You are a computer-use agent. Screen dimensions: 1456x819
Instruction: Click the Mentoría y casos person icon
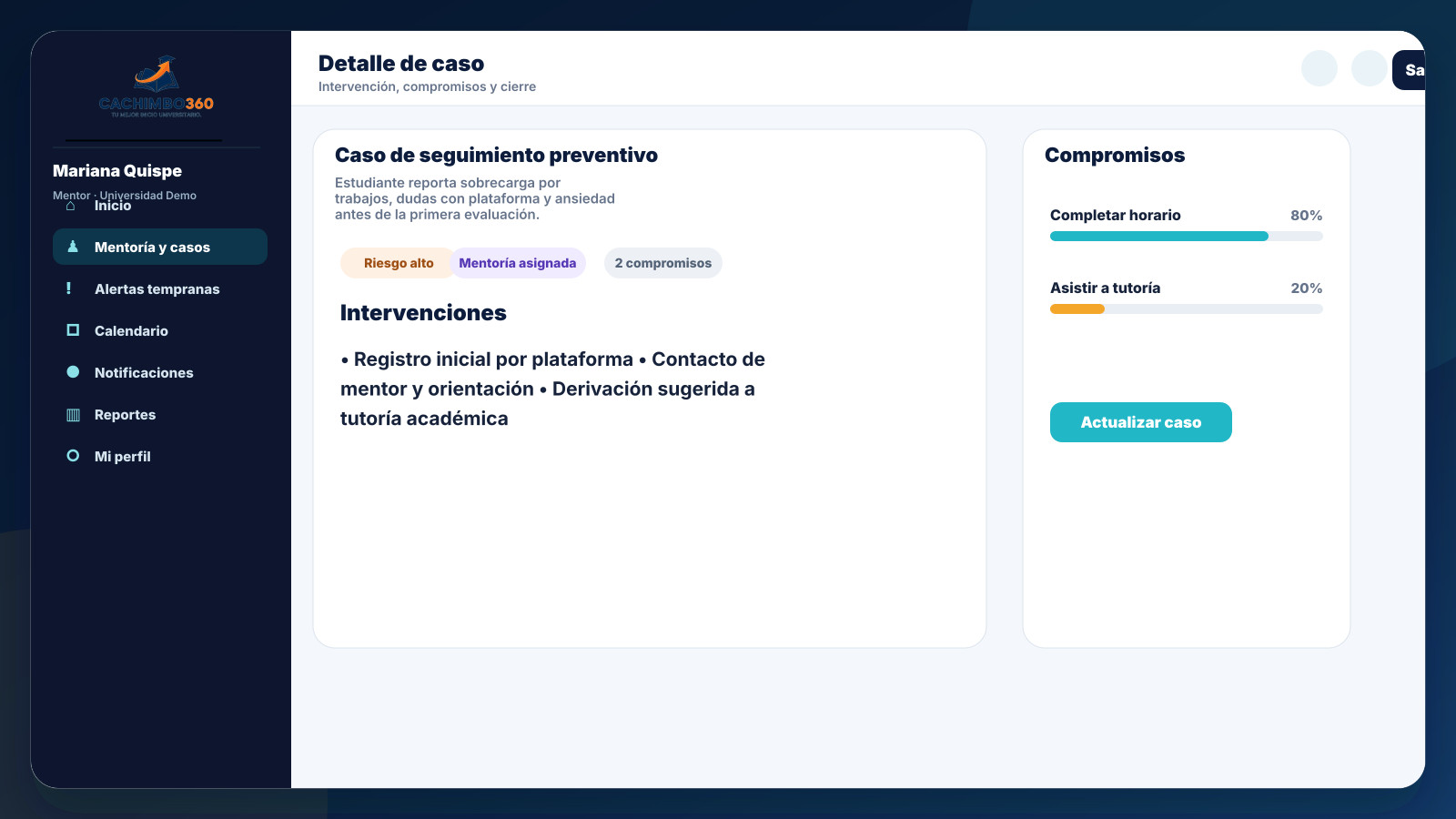pos(73,247)
